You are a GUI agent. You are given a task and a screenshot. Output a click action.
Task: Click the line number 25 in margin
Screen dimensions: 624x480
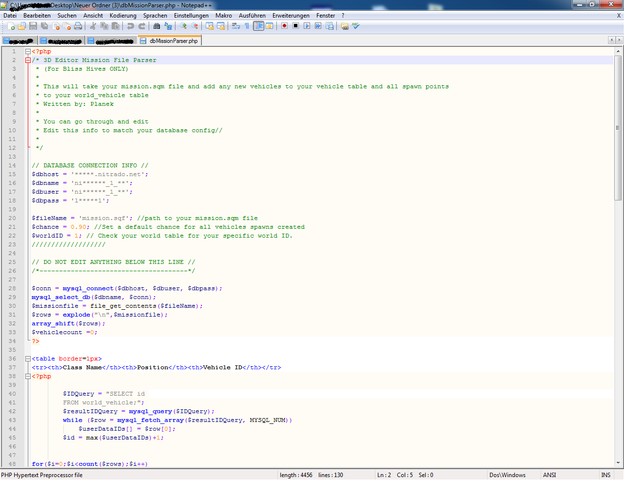point(12,262)
